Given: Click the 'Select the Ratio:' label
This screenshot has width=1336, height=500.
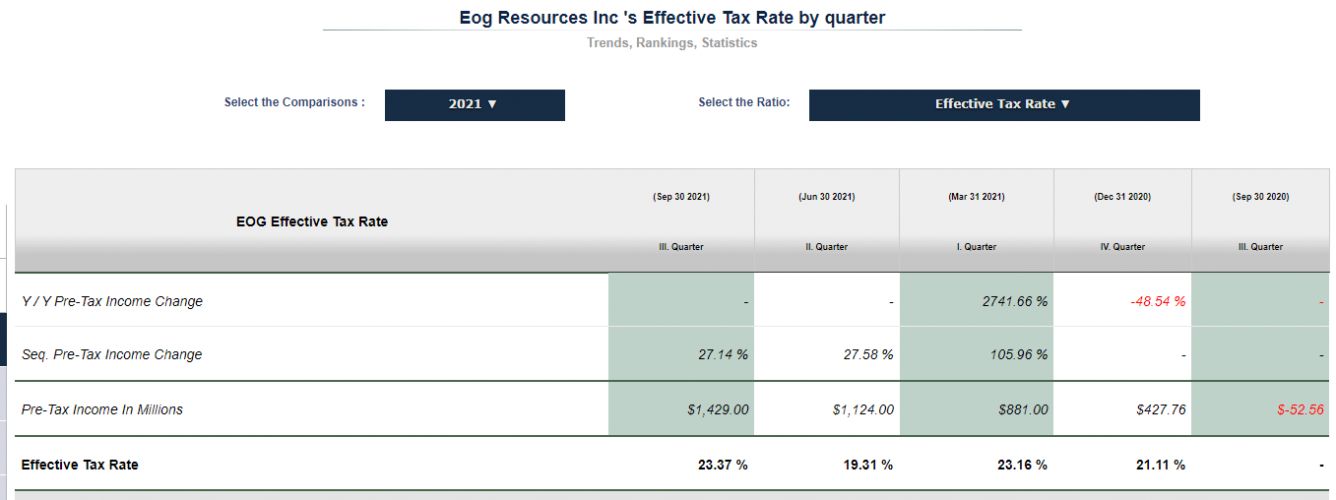Looking at the screenshot, I should (x=744, y=102).
